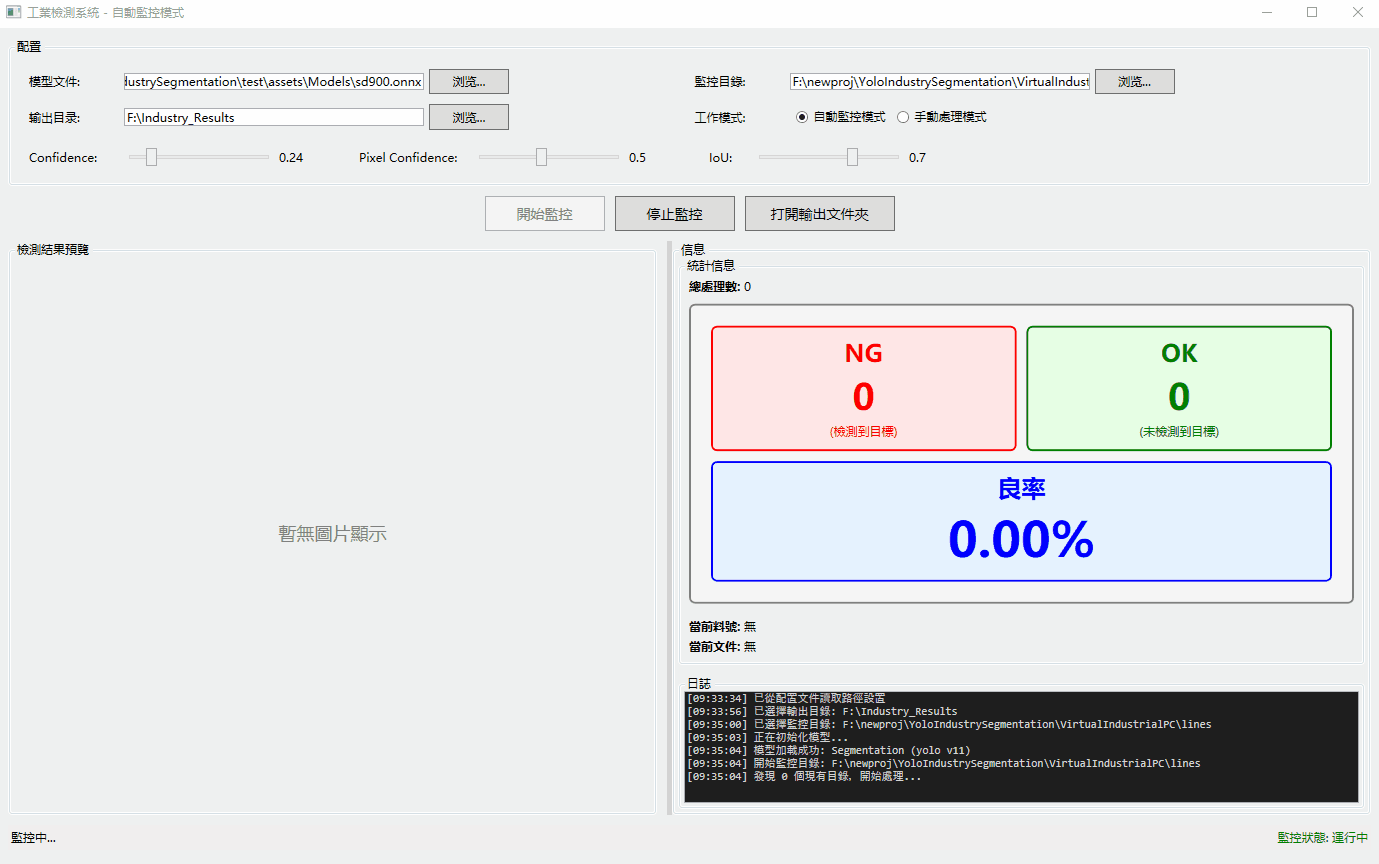This screenshot has width=1379, height=864.
Task: Click log entry 模型加载成功 Segmentation
Action: coord(829,750)
